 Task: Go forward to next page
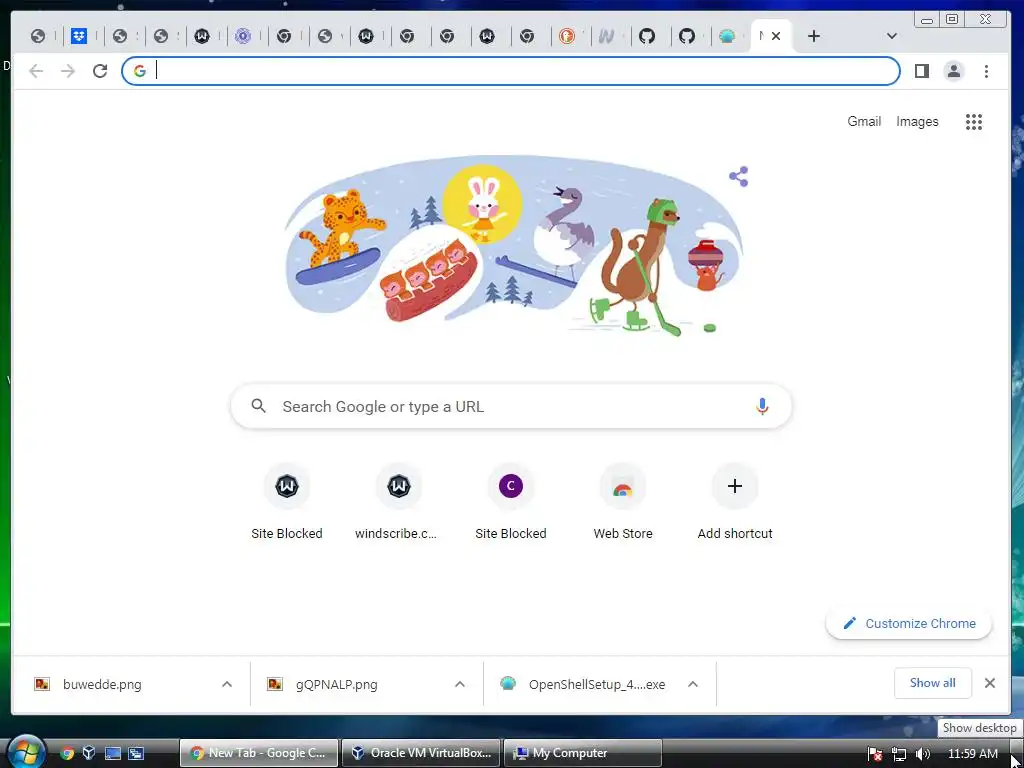click(x=68, y=71)
